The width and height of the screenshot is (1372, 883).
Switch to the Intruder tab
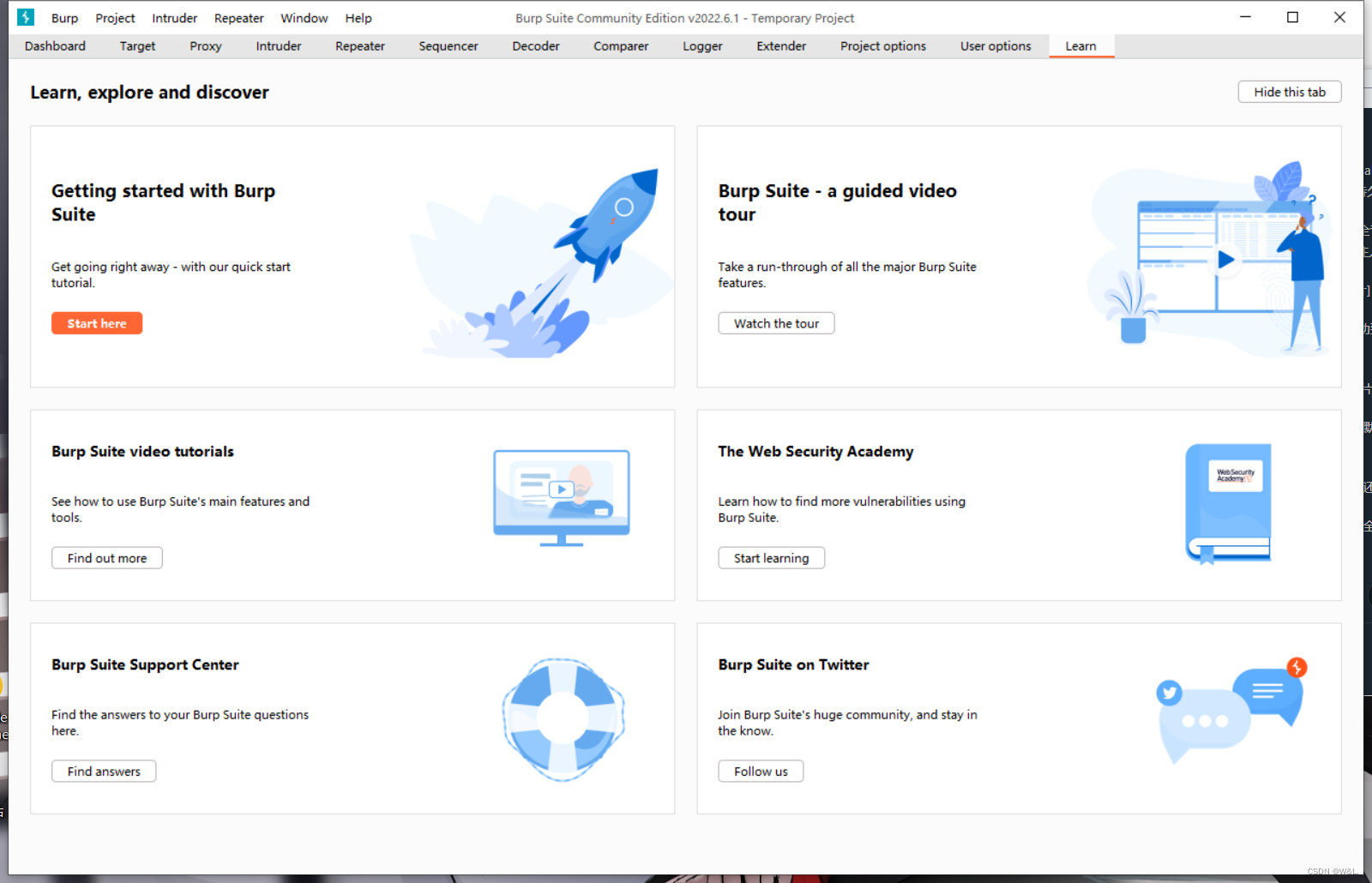(x=279, y=46)
